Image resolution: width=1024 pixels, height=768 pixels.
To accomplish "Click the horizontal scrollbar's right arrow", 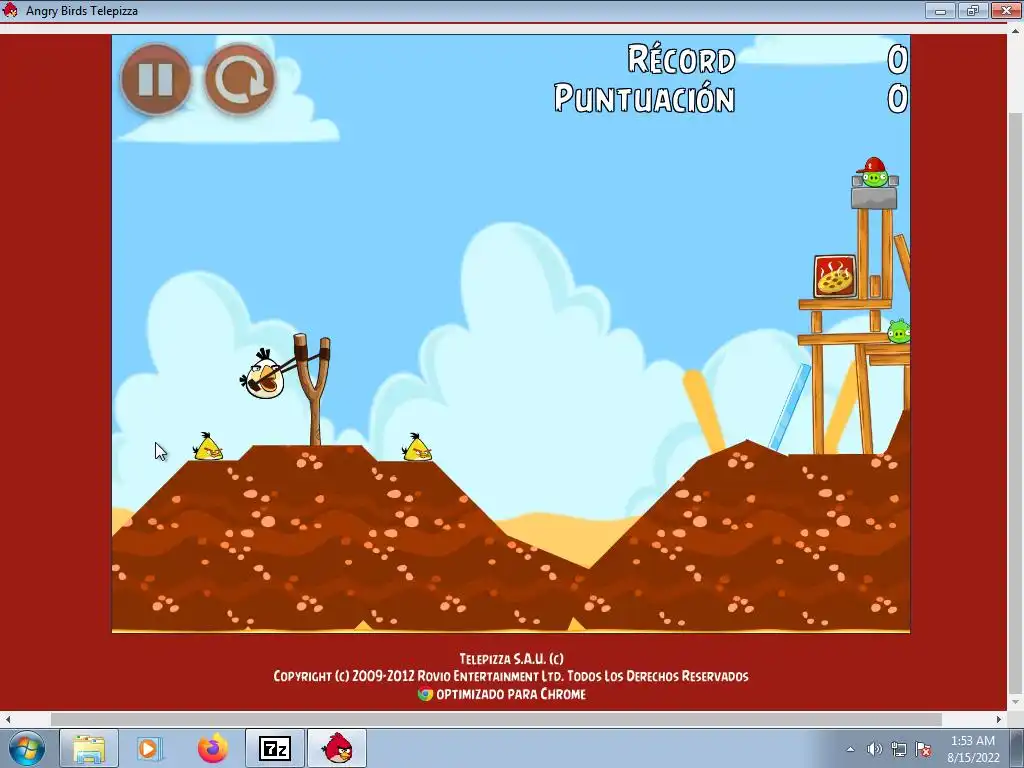I will (x=999, y=719).
